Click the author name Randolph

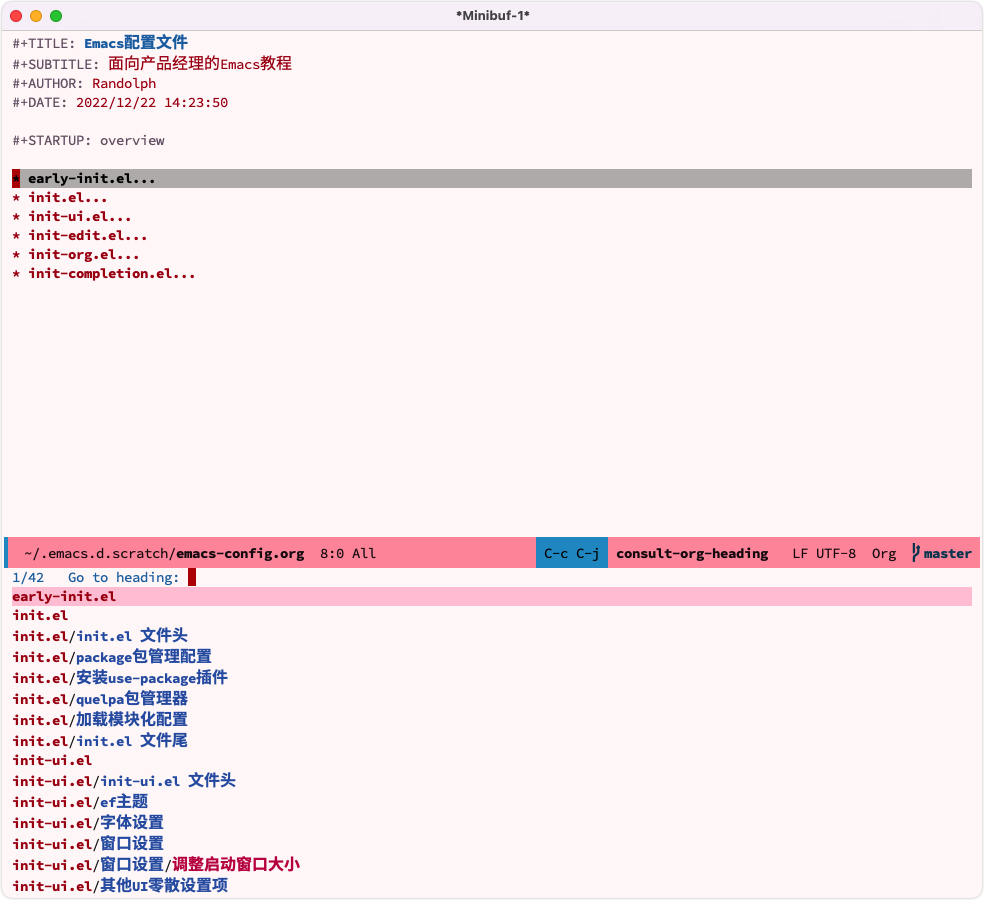[124, 83]
